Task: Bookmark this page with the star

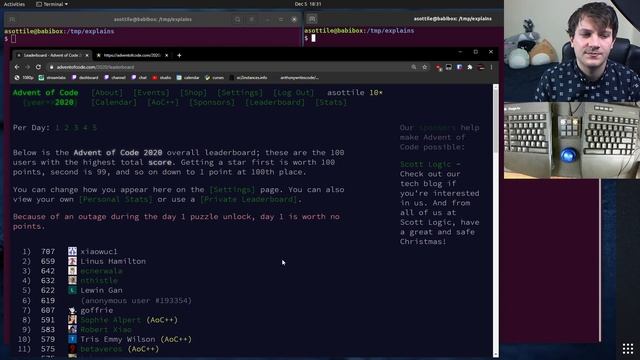Action: click(425, 67)
